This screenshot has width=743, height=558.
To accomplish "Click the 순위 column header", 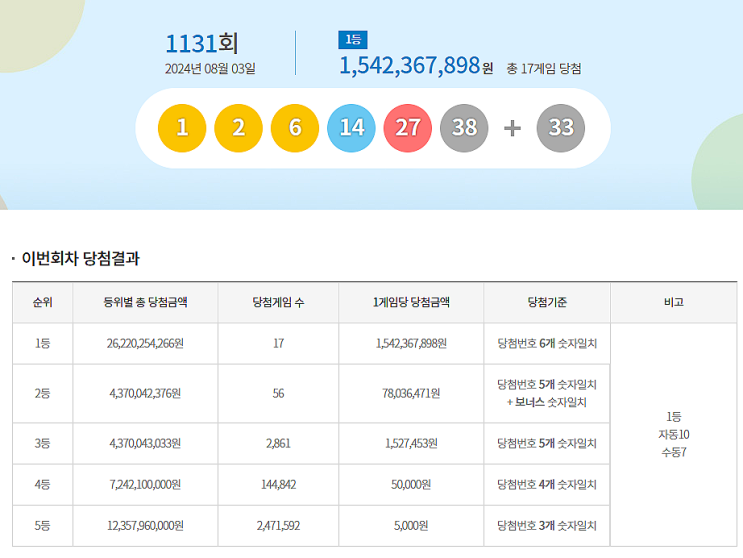I will tap(43, 302).
